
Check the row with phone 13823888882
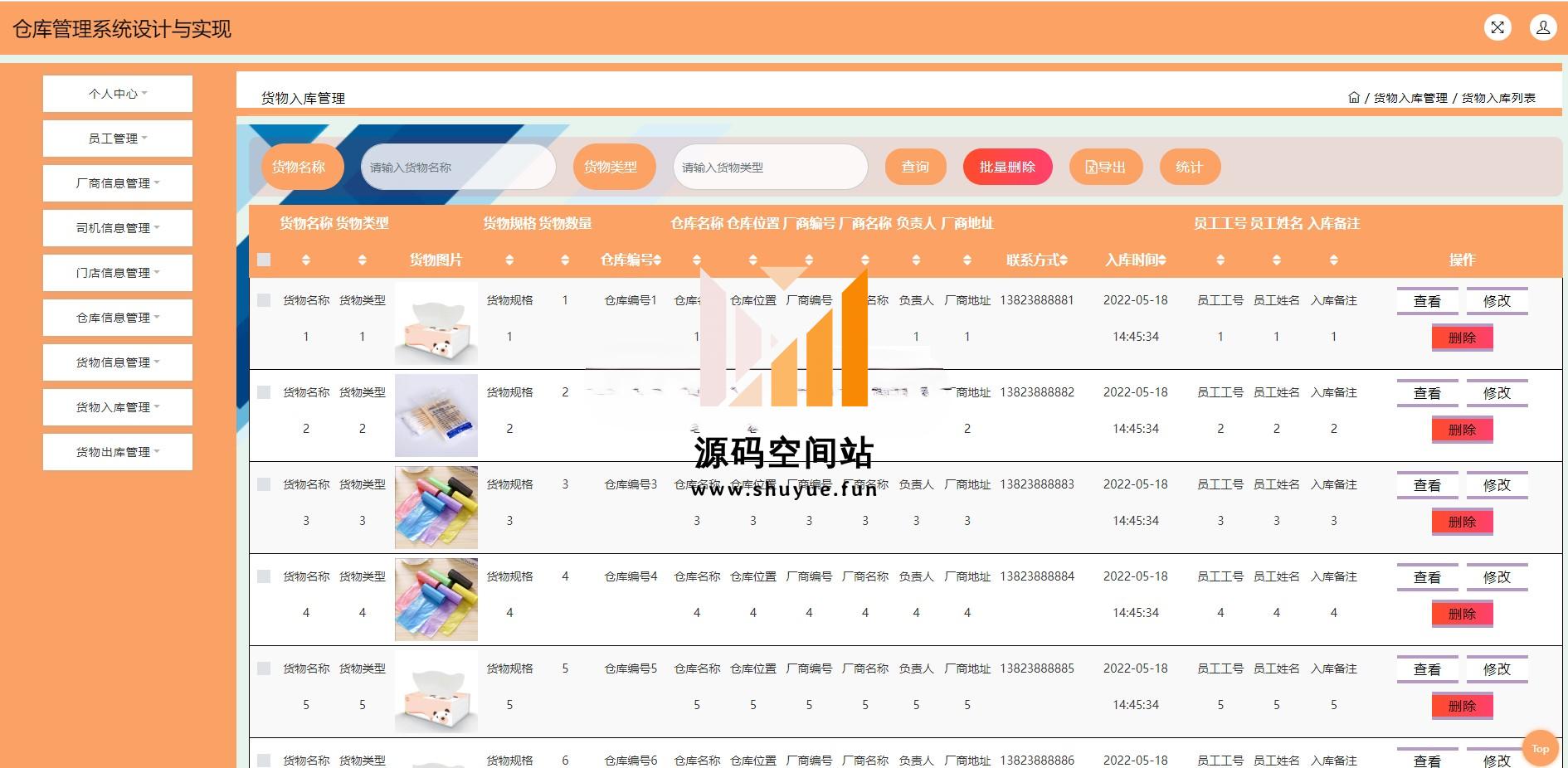[264, 392]
